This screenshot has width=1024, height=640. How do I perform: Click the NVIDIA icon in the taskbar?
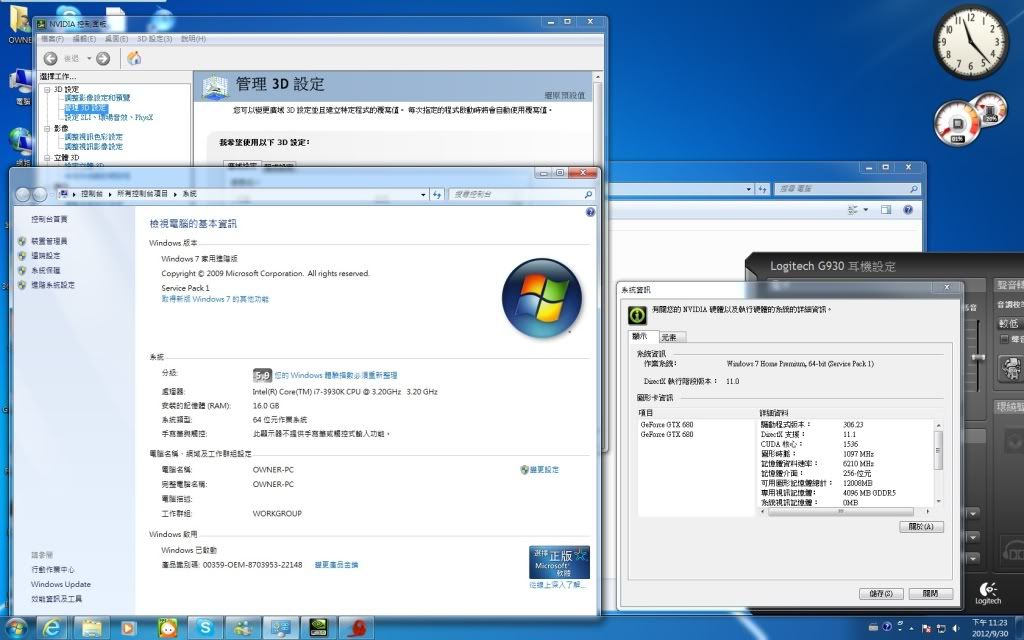pyautogui.click(x=318, y=627)
